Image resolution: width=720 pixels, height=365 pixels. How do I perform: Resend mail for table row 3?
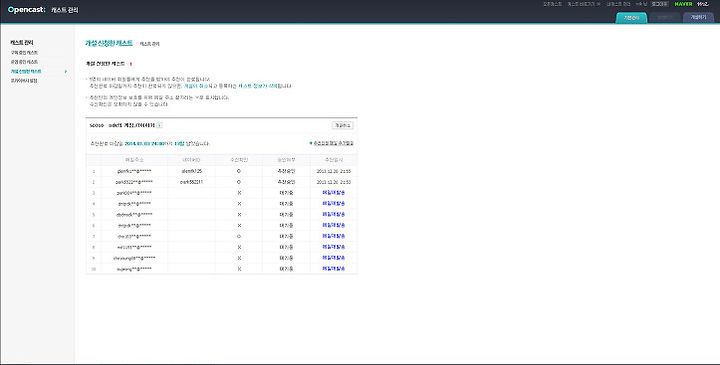pos(333,193)
